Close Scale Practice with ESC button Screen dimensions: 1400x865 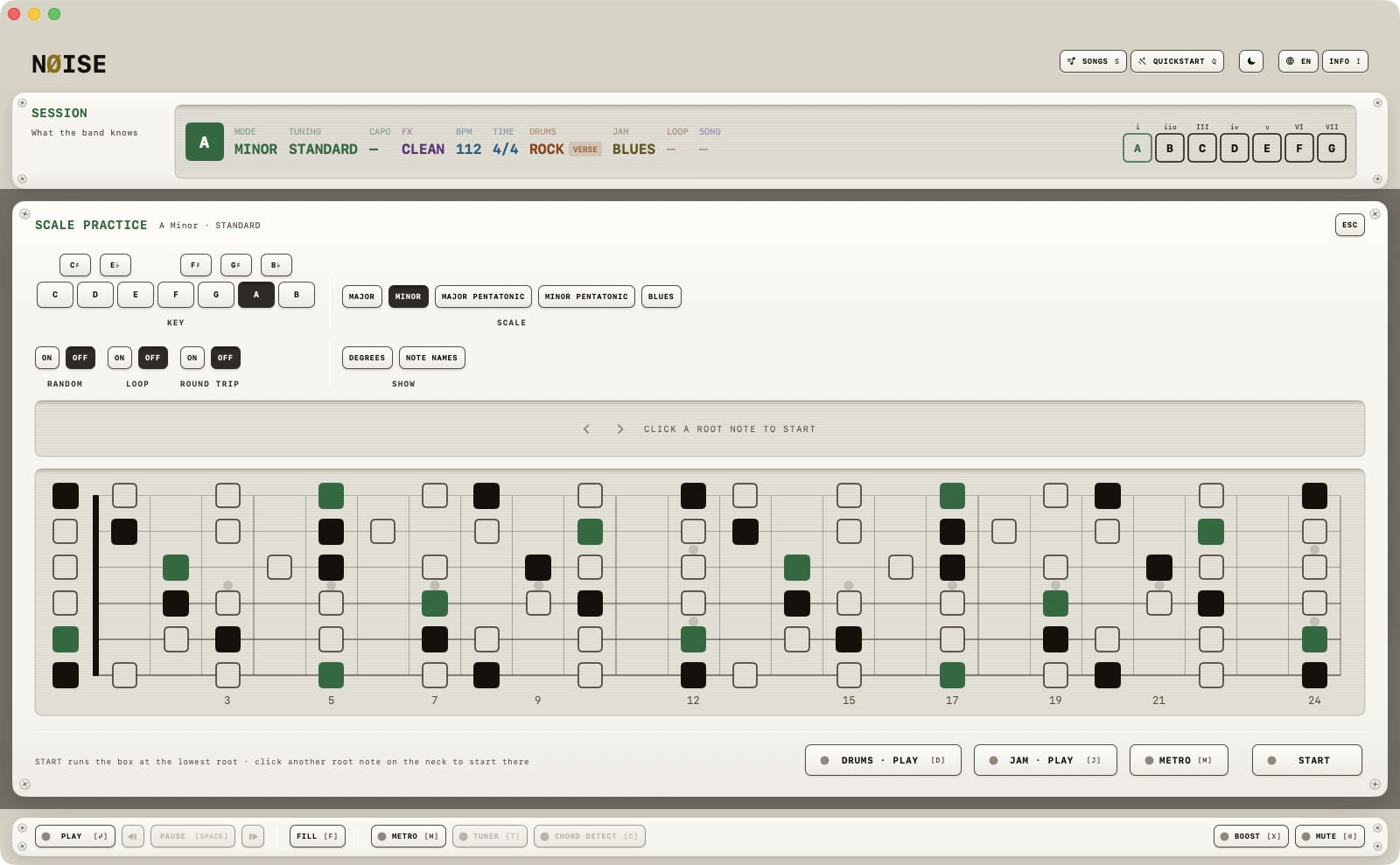coord(1350,225)
